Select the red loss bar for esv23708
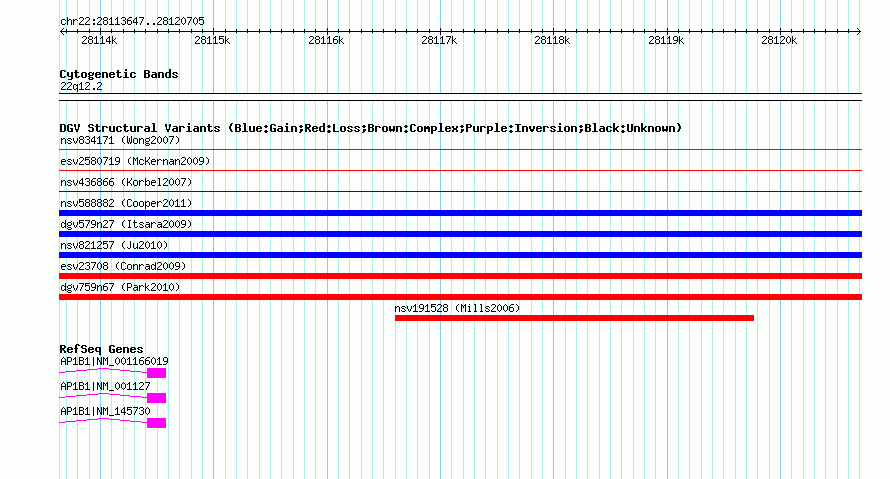The height and width of the screenshot is (479, 890). 460,276
